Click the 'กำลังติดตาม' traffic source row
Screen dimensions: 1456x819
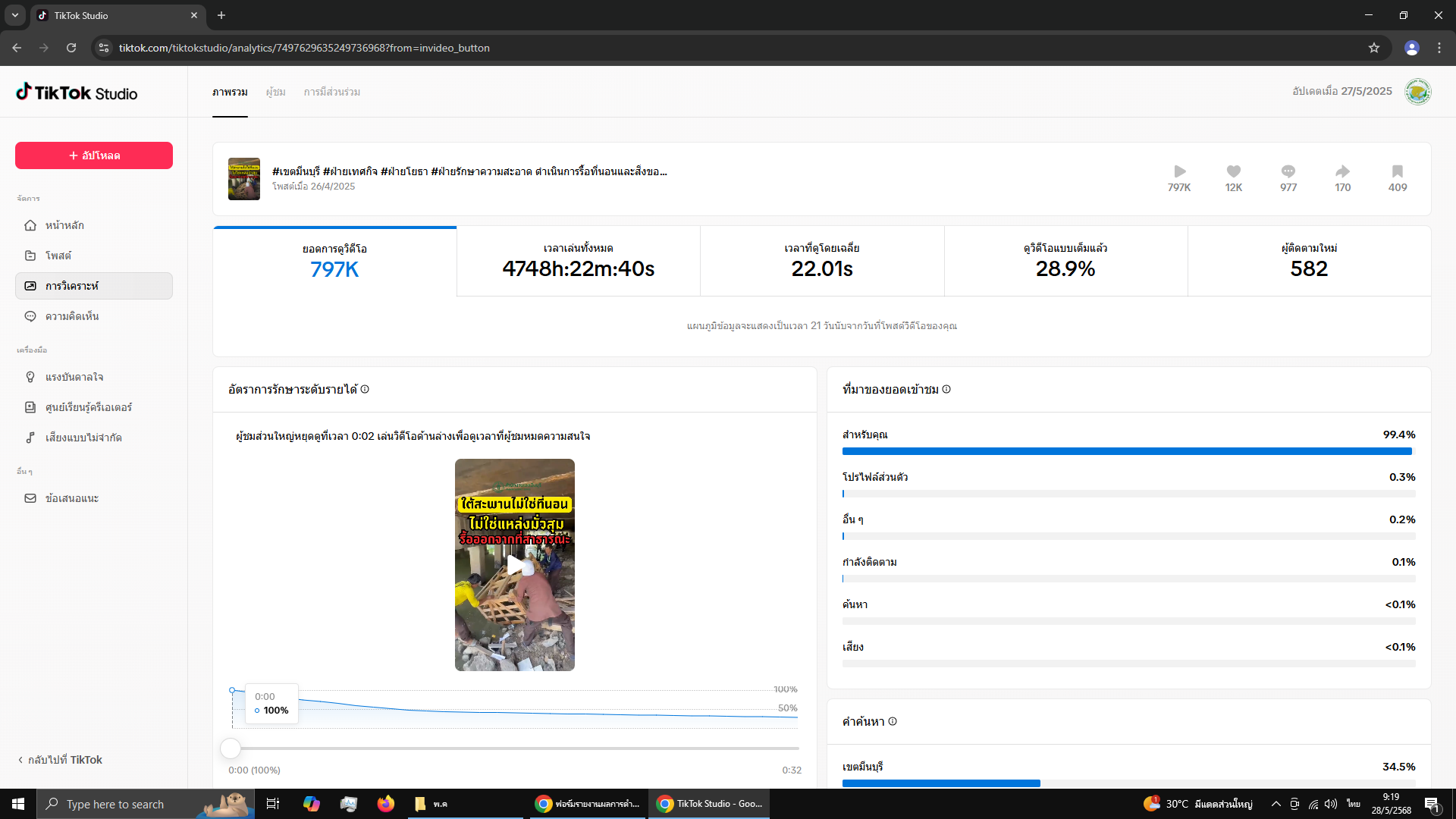coord(1128,570)
